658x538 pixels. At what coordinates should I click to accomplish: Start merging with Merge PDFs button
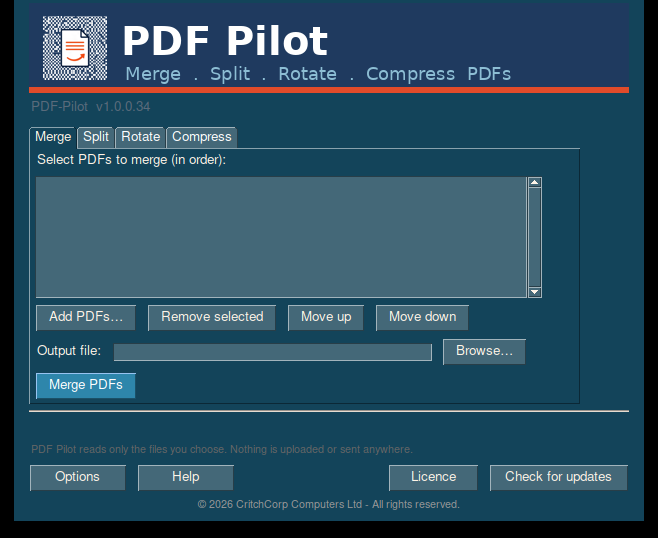coord(86,385)
